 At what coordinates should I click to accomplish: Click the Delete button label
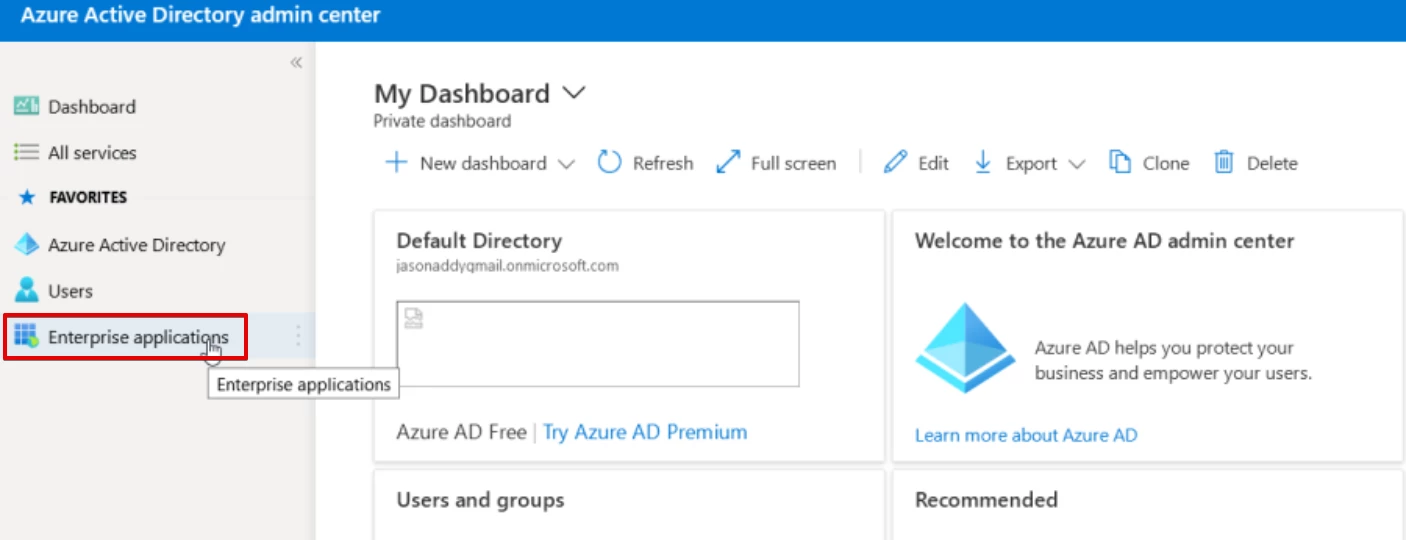(1272, 163)
